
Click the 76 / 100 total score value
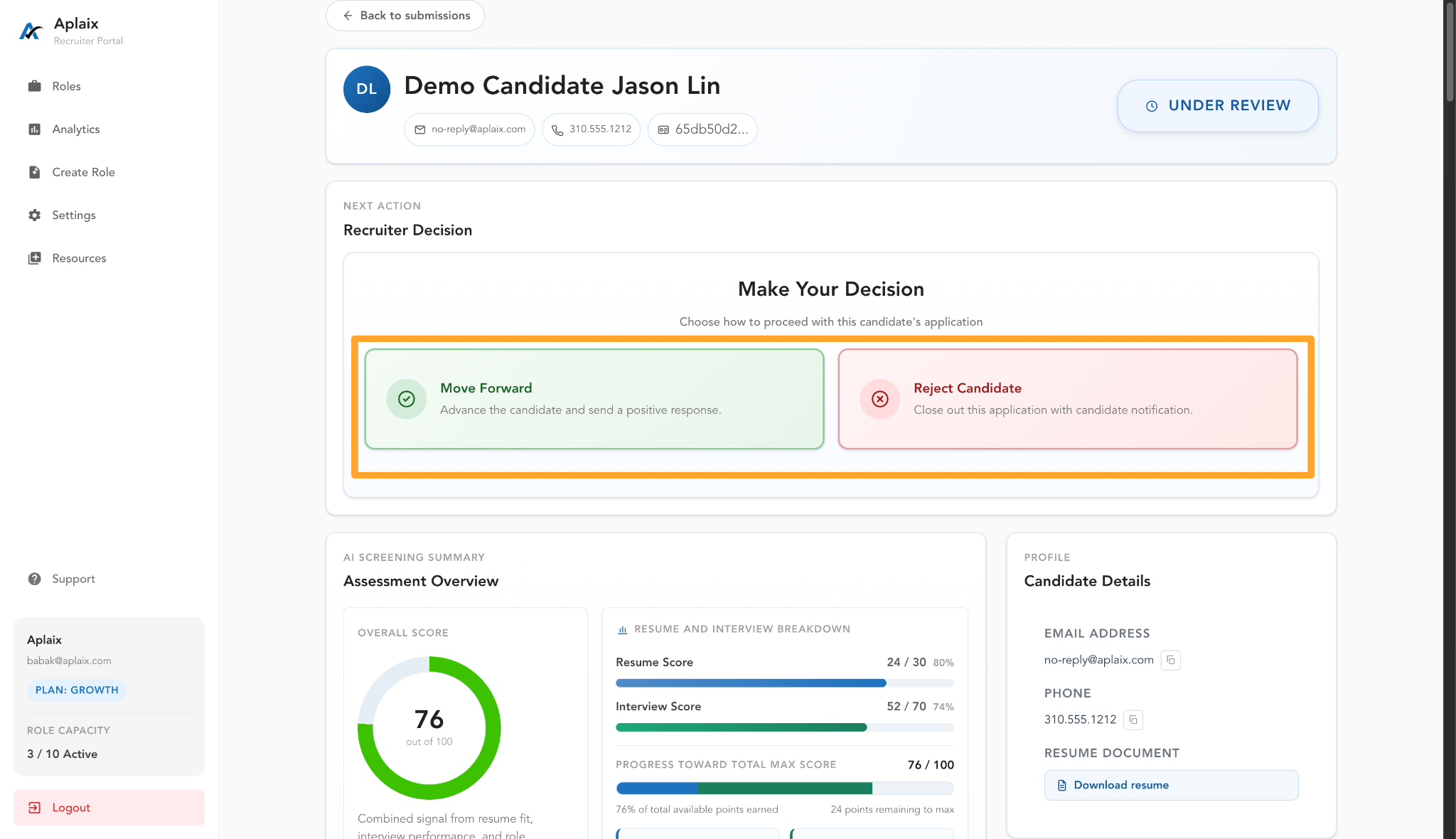[x=931, y=765]
